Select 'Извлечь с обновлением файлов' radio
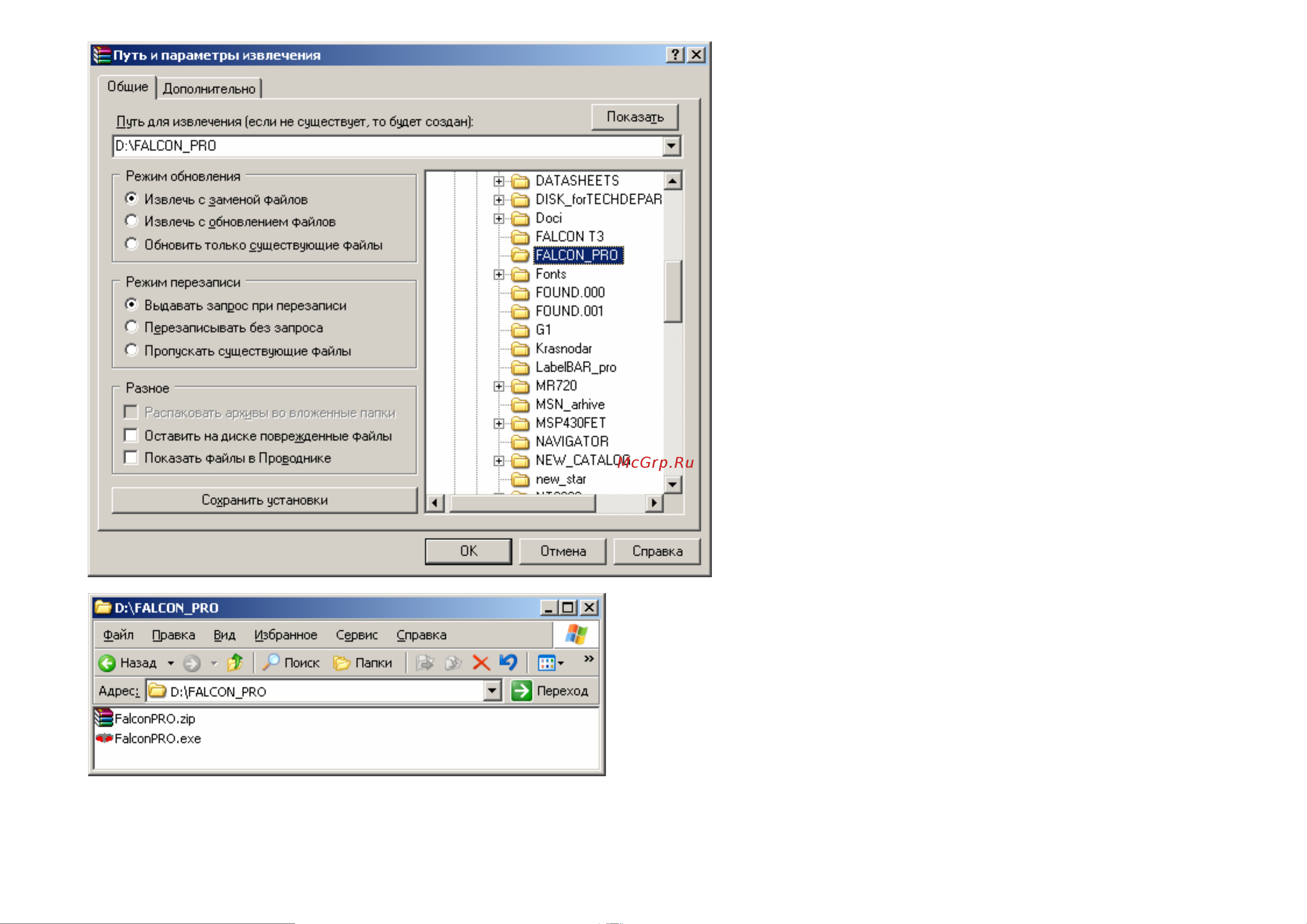Viewport: 1307px width, 924px height. (132, 221)
